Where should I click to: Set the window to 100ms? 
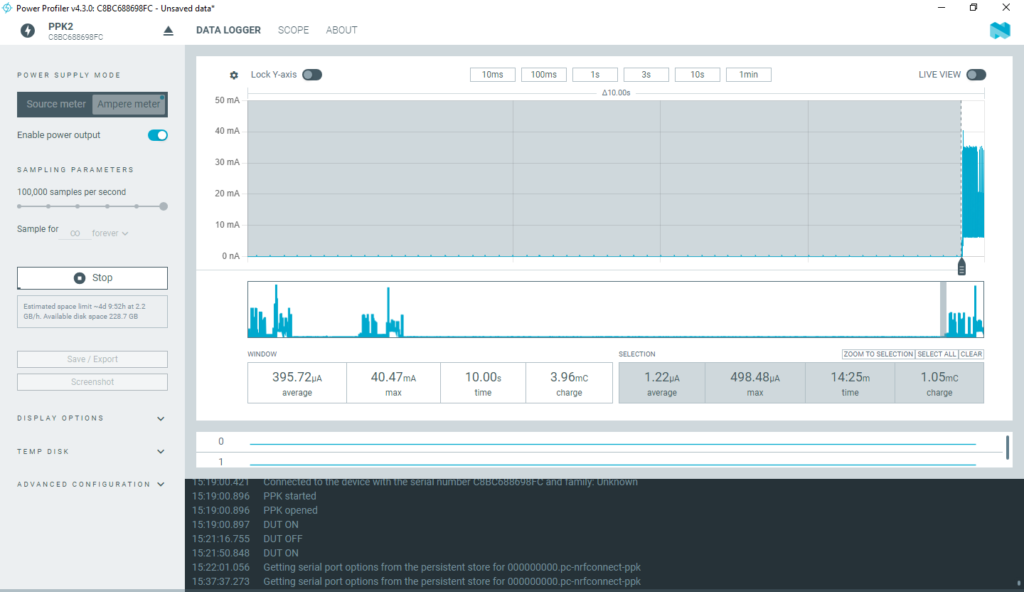pyautogui.click(x=544, y=75)
